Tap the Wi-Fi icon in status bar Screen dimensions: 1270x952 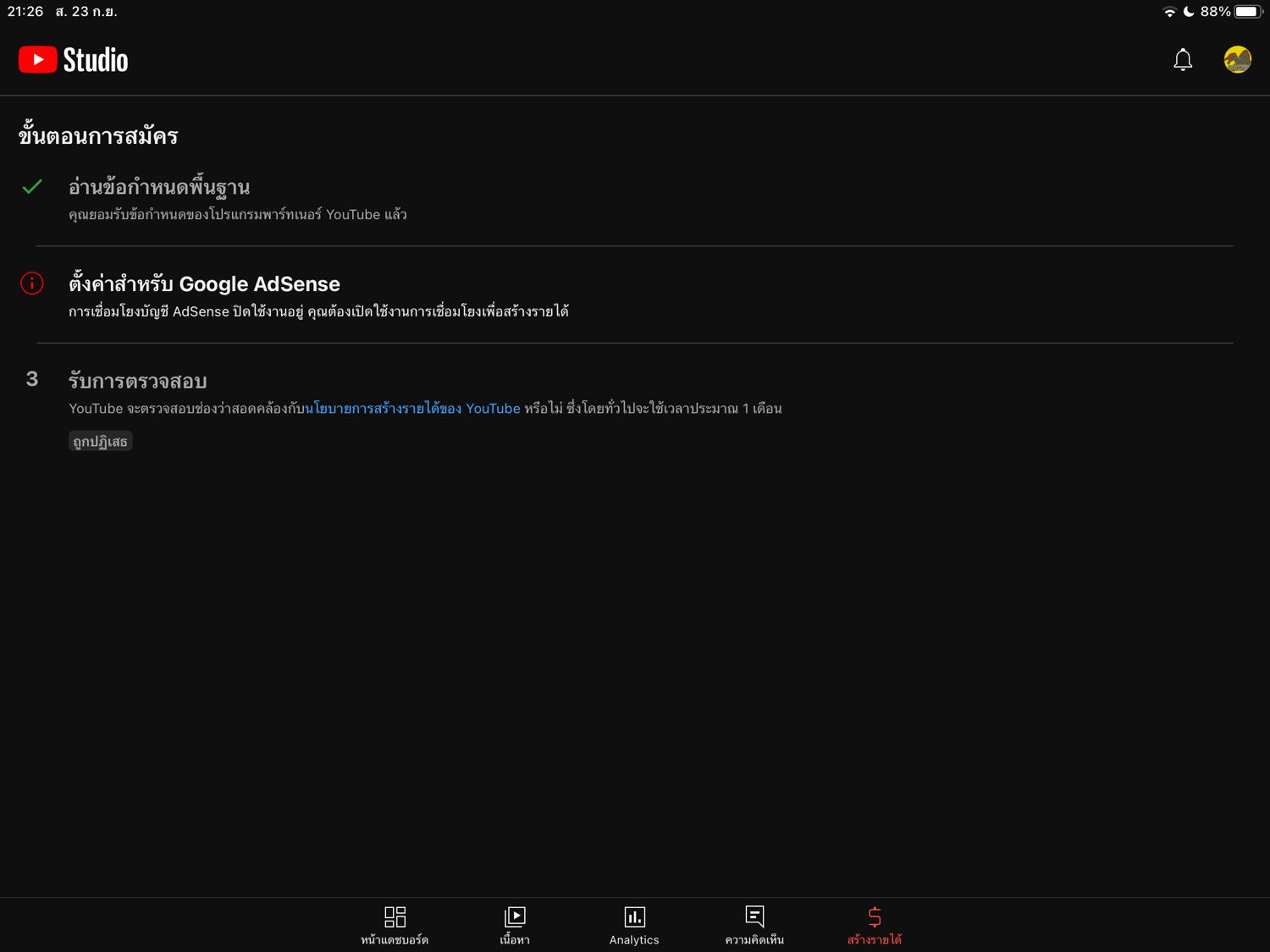1169,12
